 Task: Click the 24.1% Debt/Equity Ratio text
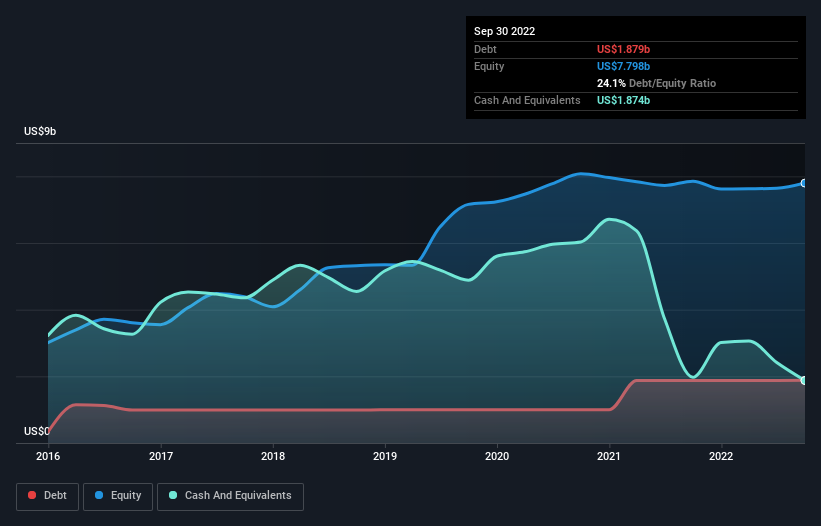(656, 83)
